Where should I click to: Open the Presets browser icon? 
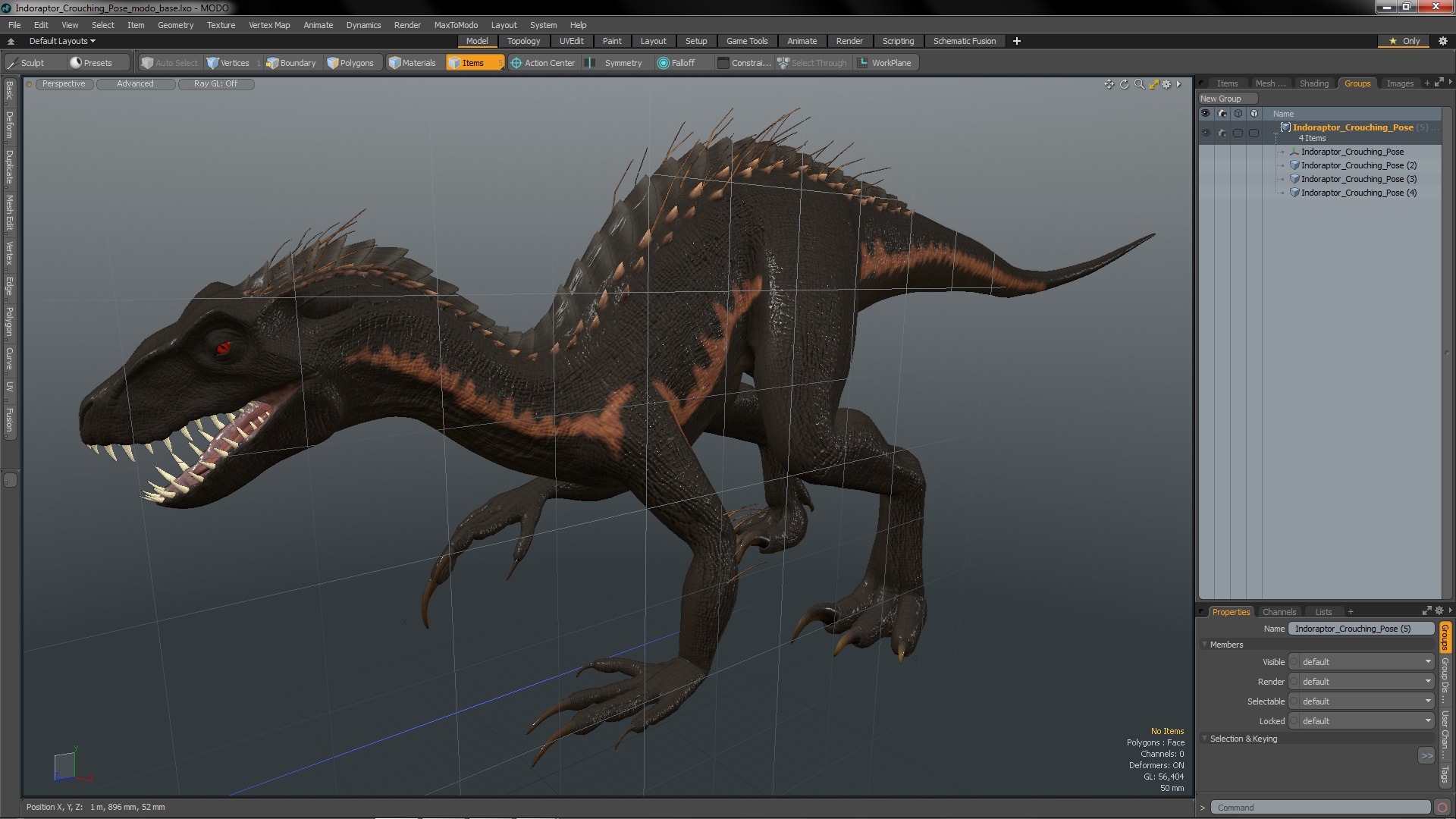(75, 63)
